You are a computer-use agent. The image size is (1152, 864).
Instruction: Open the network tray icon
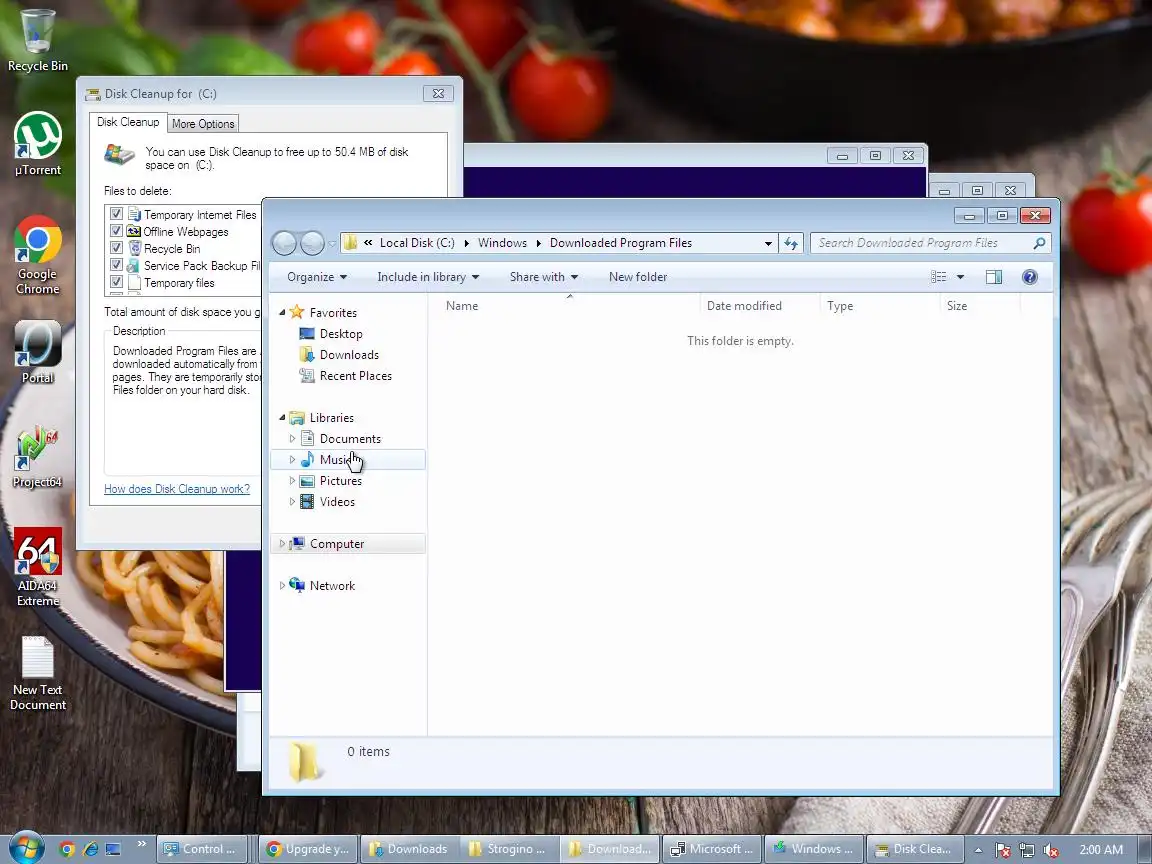point(1027,850)
